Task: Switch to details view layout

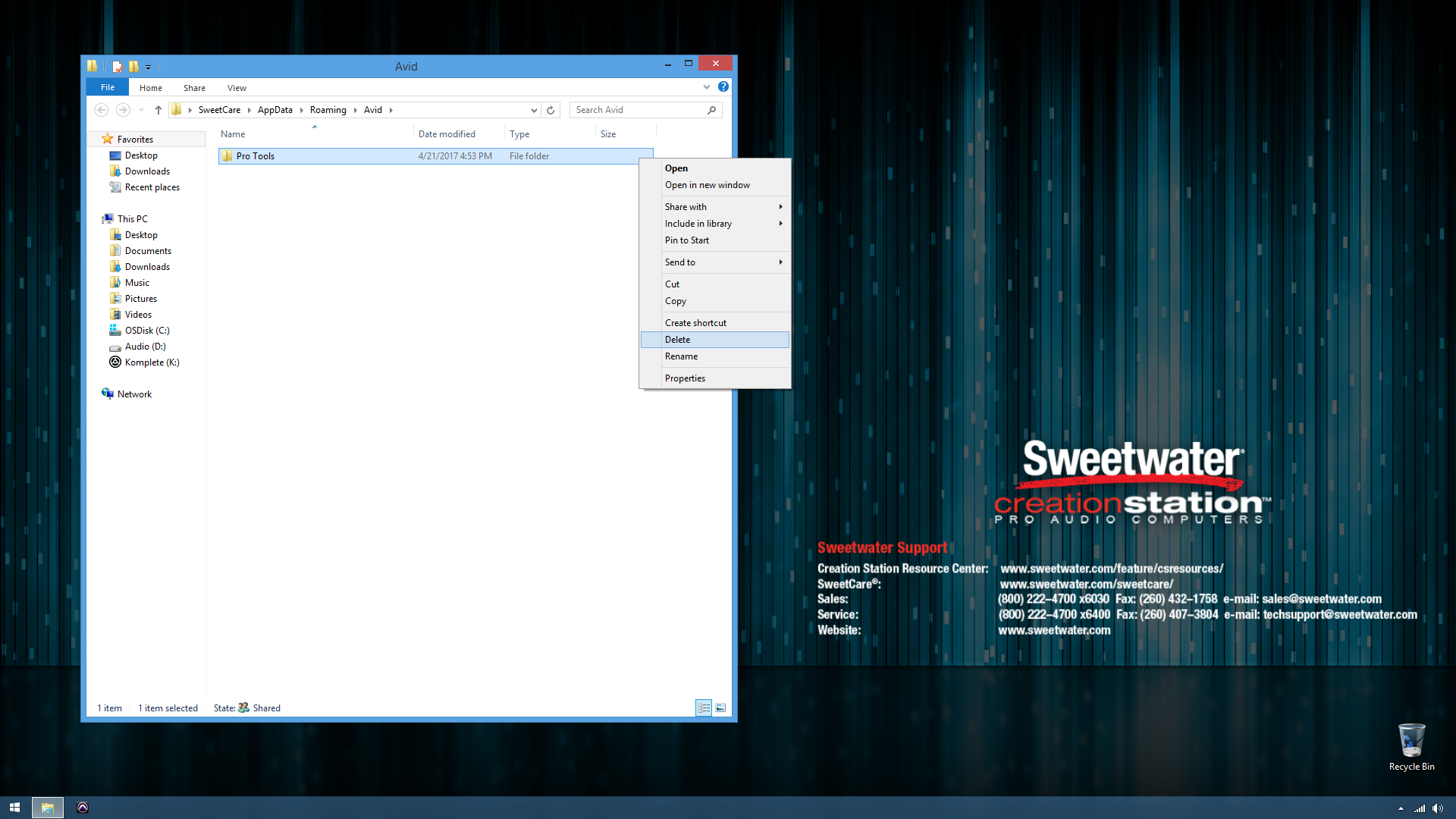Action: click(x=704, y=708)
